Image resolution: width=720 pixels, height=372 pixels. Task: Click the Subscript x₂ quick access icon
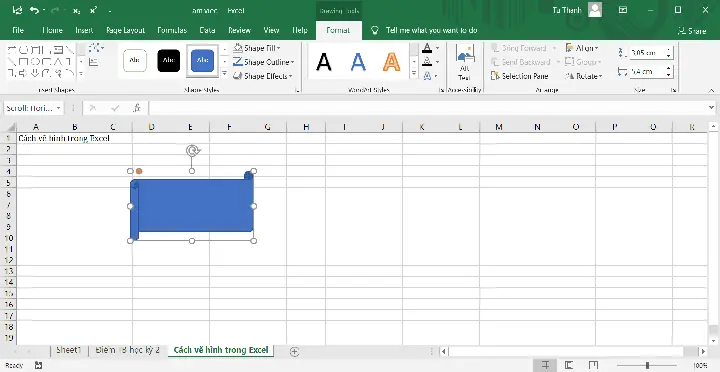coord(76,11)
